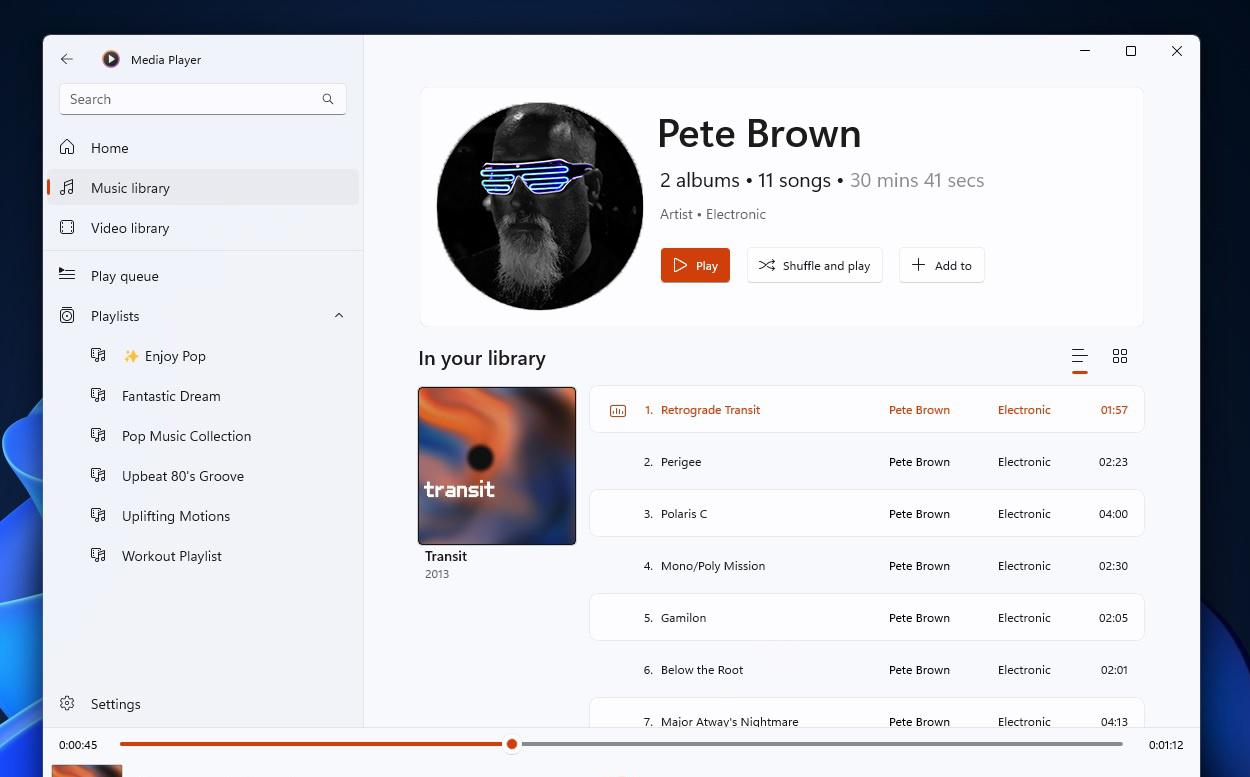
Task: Click the Add to button
Action: pyautogui.click(x=942, y=265)
